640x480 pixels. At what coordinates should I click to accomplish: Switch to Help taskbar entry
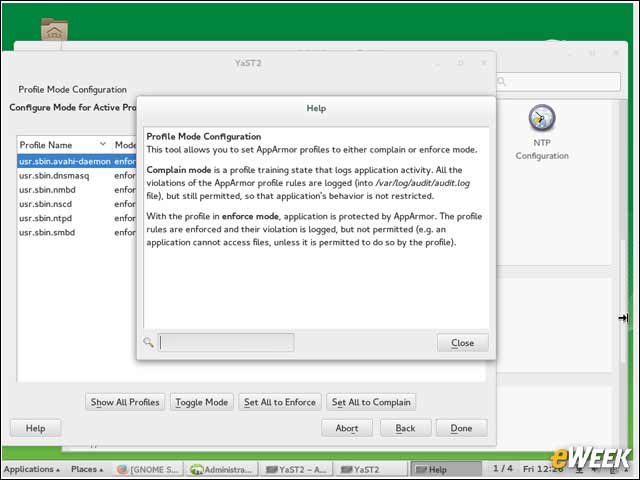pyautogui.click(x=446, y=469)
